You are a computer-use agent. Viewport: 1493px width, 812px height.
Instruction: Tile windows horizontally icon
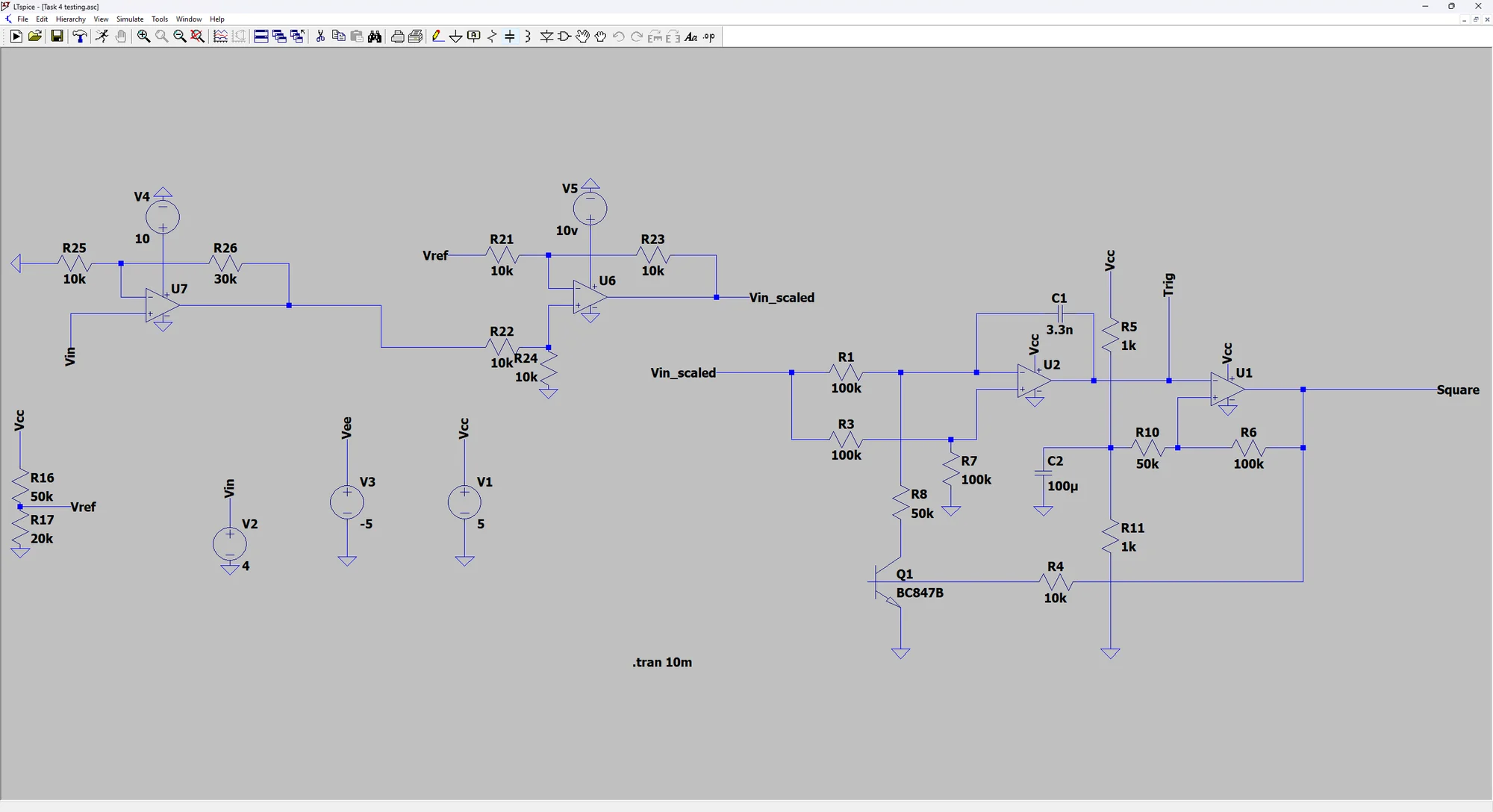click(x=261, y=37)
